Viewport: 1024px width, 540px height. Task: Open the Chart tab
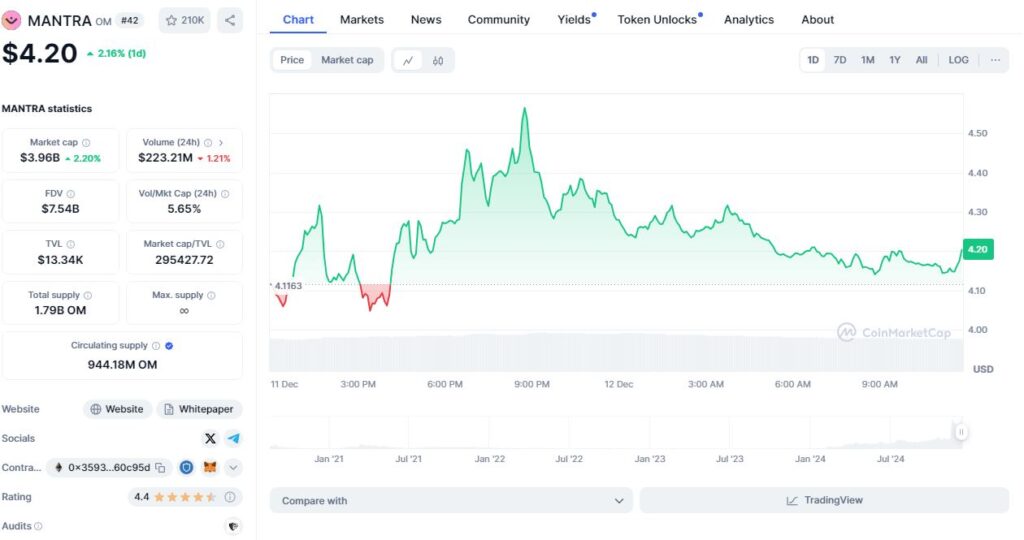pos(298,20)
